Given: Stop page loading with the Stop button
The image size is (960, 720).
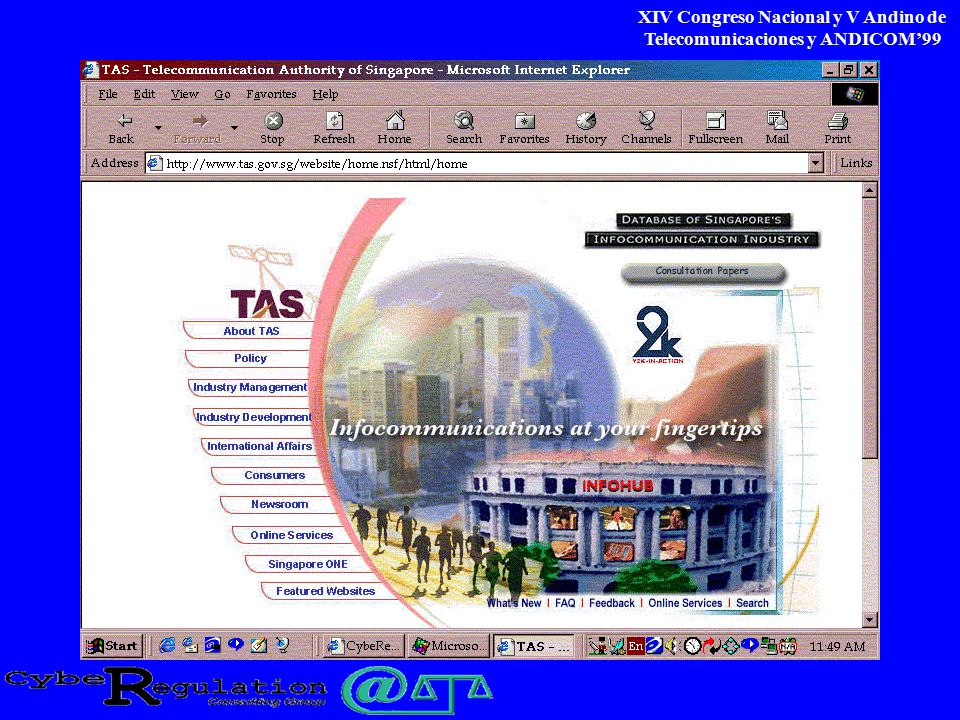Looking at the screenshot, I should click(x=272, y=128).
